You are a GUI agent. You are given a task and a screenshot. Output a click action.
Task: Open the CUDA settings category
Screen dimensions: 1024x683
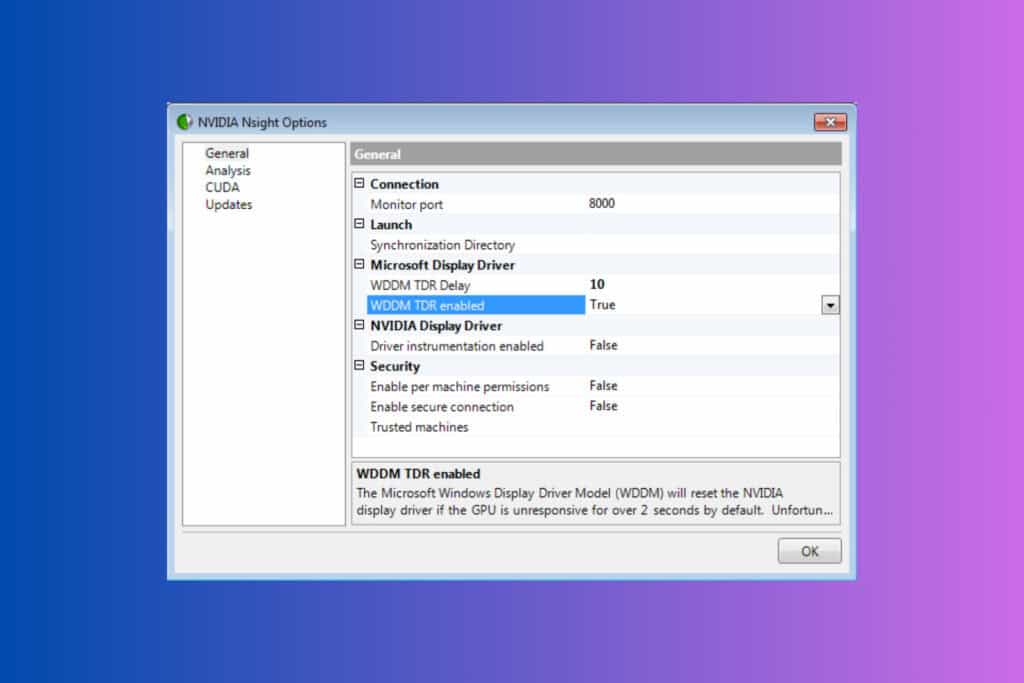pos(222,187)
